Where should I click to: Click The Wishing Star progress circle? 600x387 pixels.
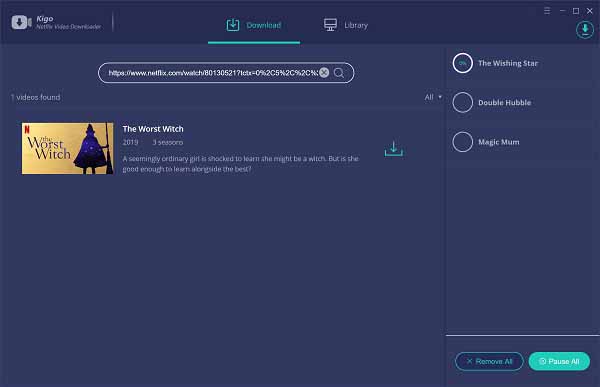coord(463,63)
